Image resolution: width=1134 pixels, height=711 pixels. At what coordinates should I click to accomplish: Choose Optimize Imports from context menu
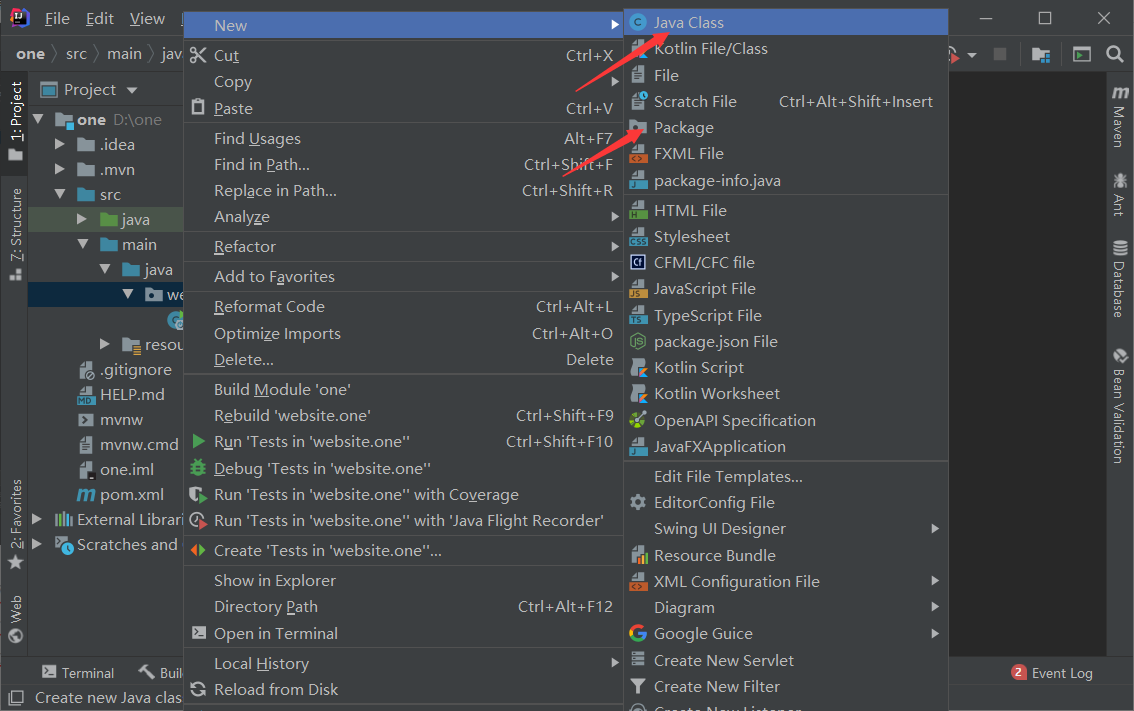pos(404,333)
